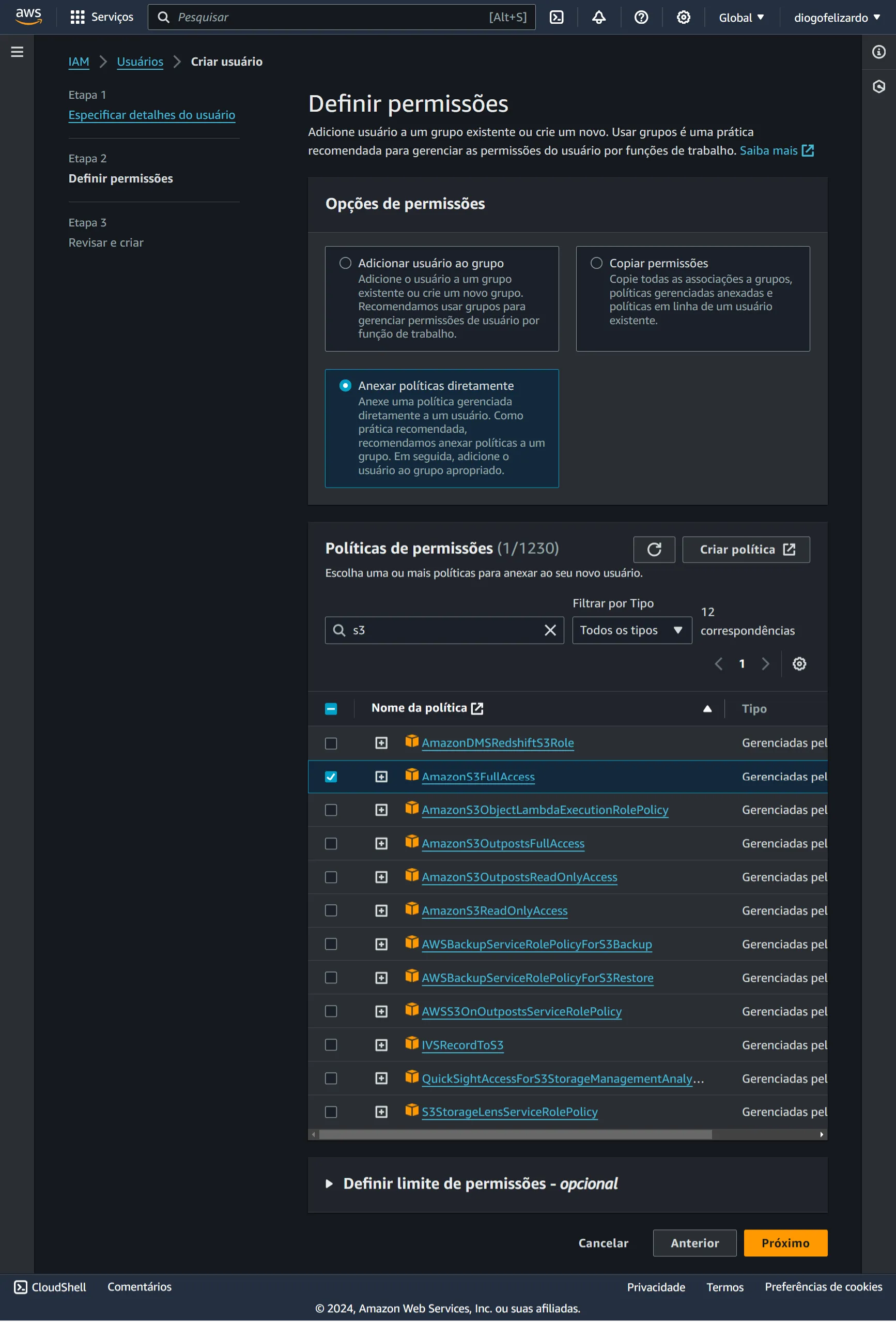Click the AmazonS3ReadOnlyAccess policy box icon
The width and height of the screenshot is (896, 1322).
point(412,908)
